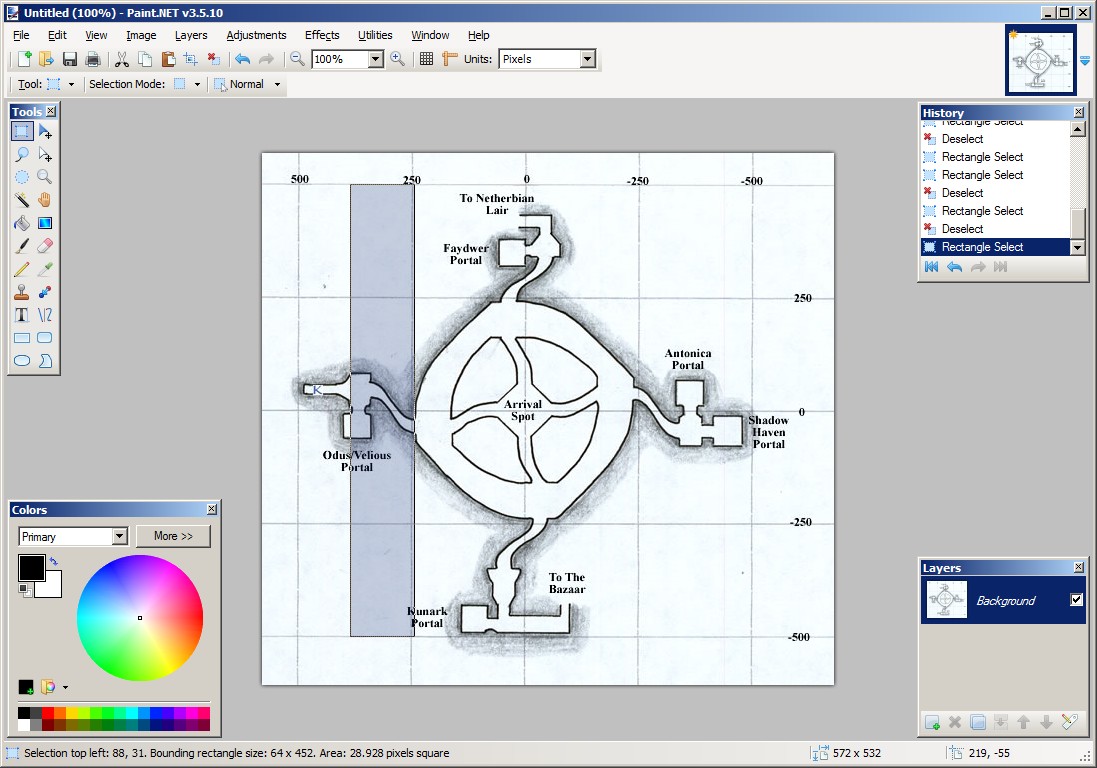The width and height of the screenshot is (1097, 768).
Task: Open the color palette options arrow
Action: click(65, 688)
